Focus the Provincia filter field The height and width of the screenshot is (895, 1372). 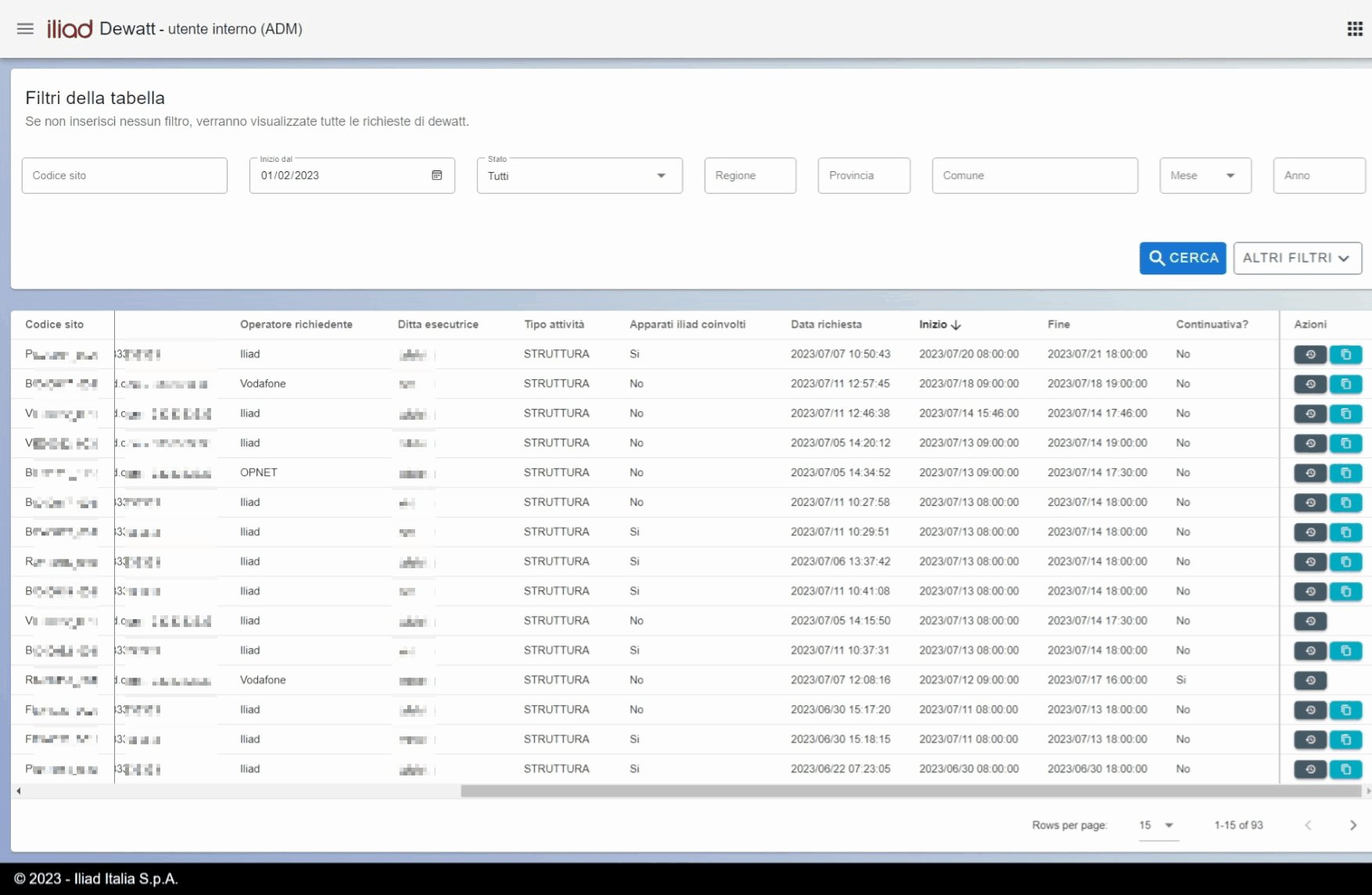[864, 176]
